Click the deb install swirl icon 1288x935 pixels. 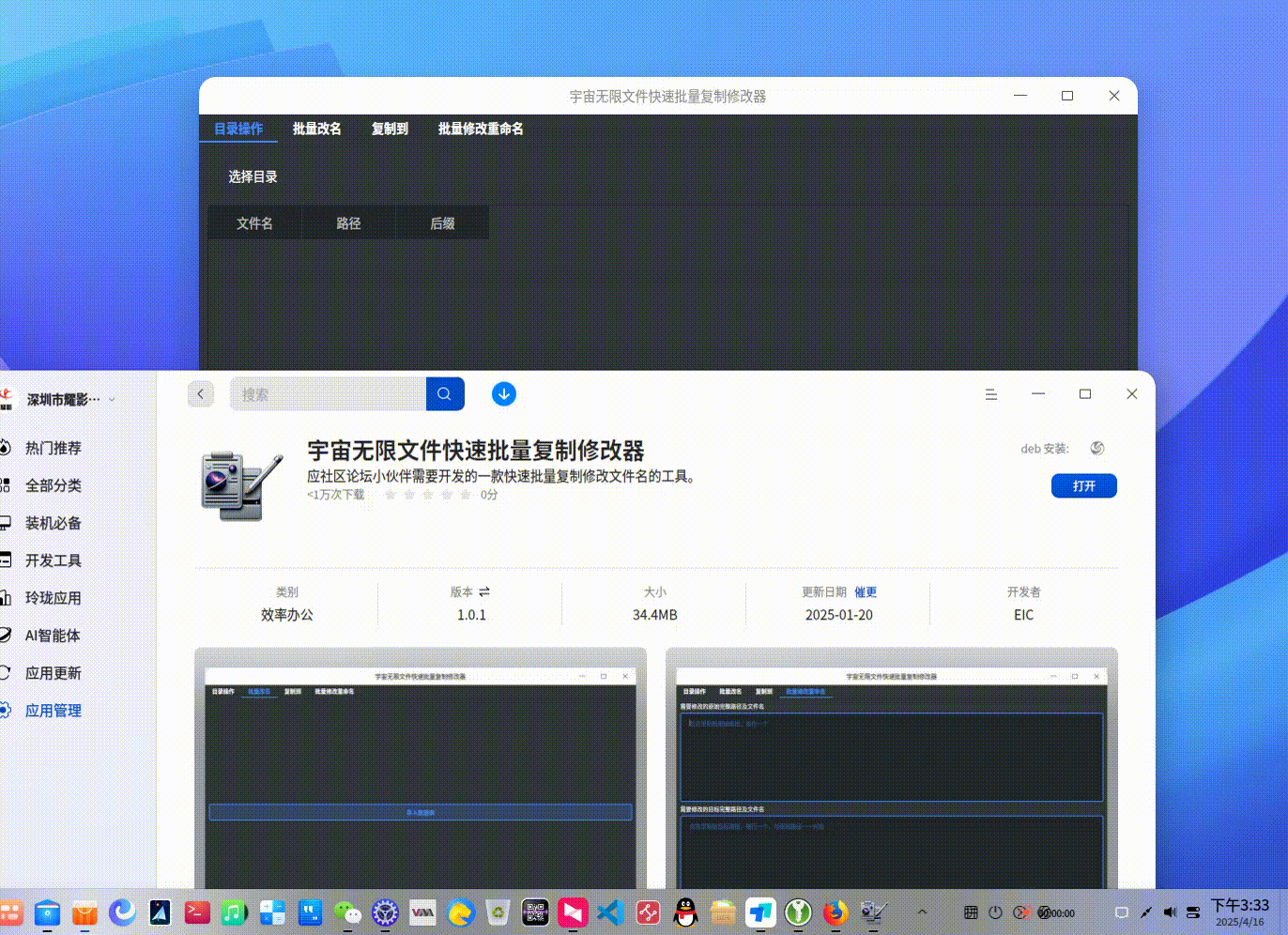coord(1097,449)
